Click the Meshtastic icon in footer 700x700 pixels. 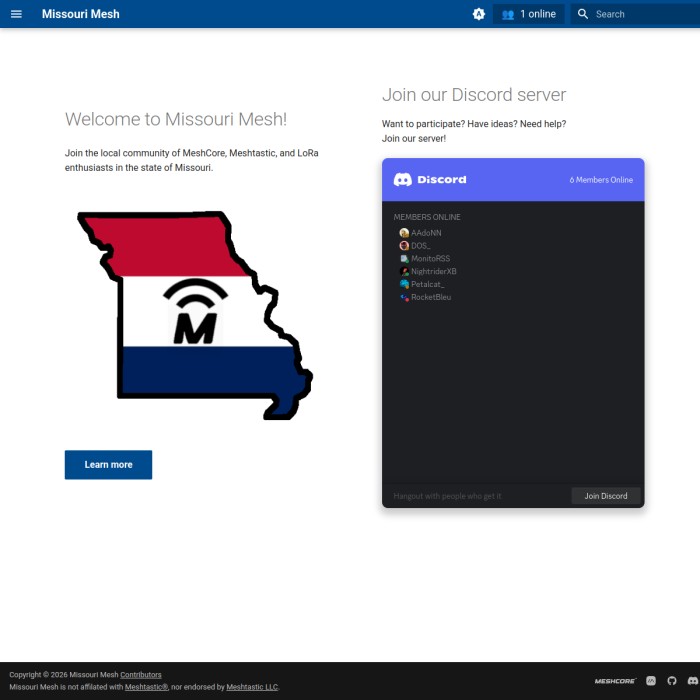coord(651,681)
